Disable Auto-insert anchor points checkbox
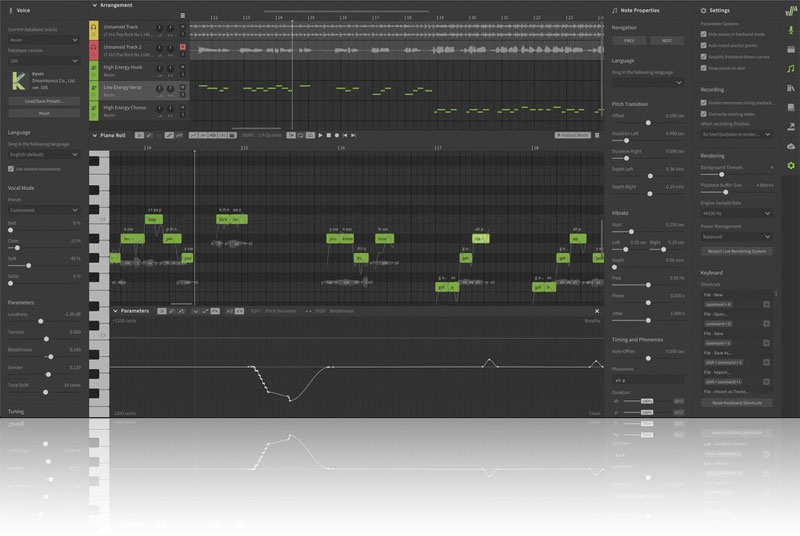This screenshot has height=536, width=800. [704, 46]
